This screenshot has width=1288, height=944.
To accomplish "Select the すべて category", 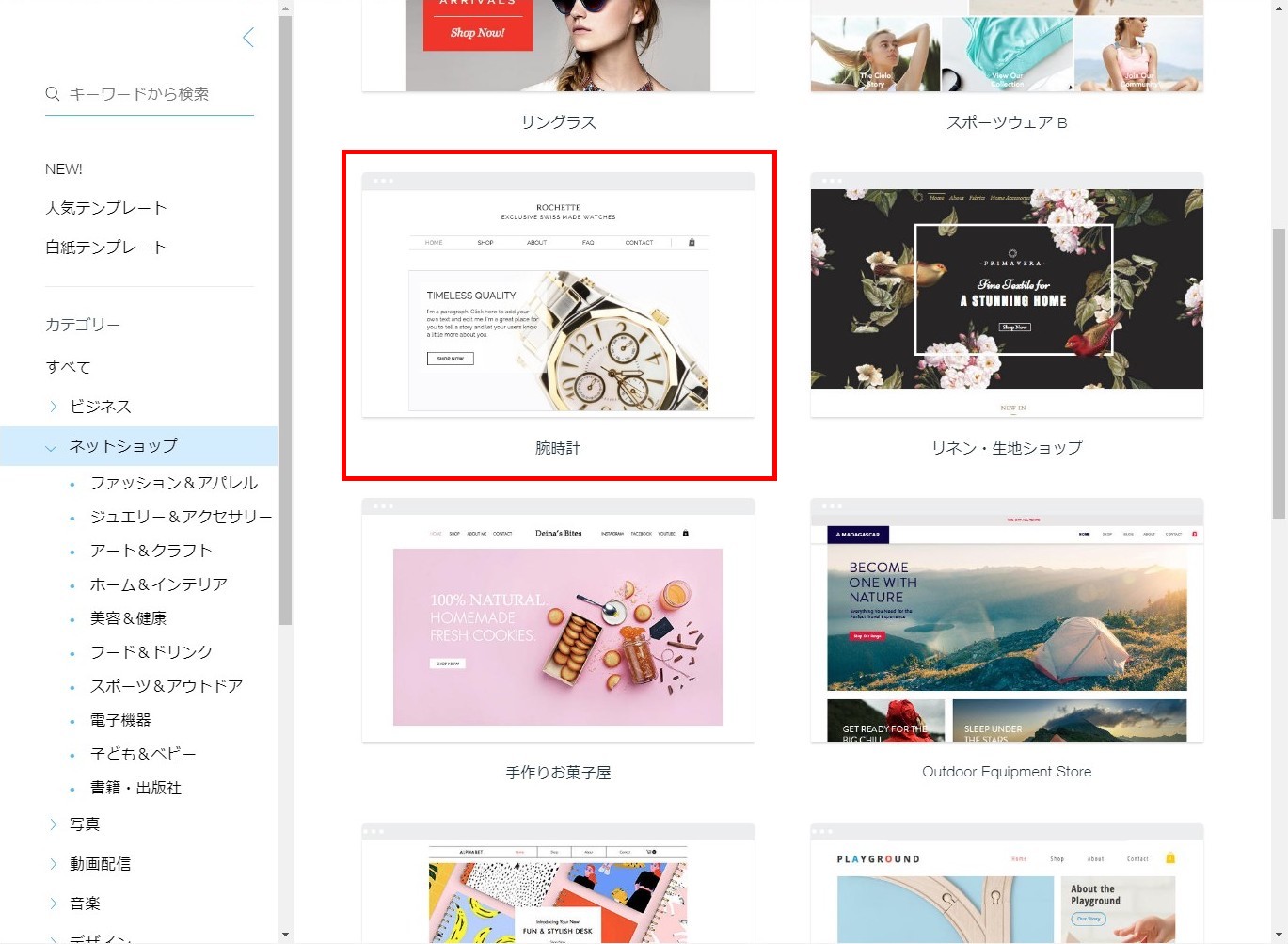I will point(69,367).
